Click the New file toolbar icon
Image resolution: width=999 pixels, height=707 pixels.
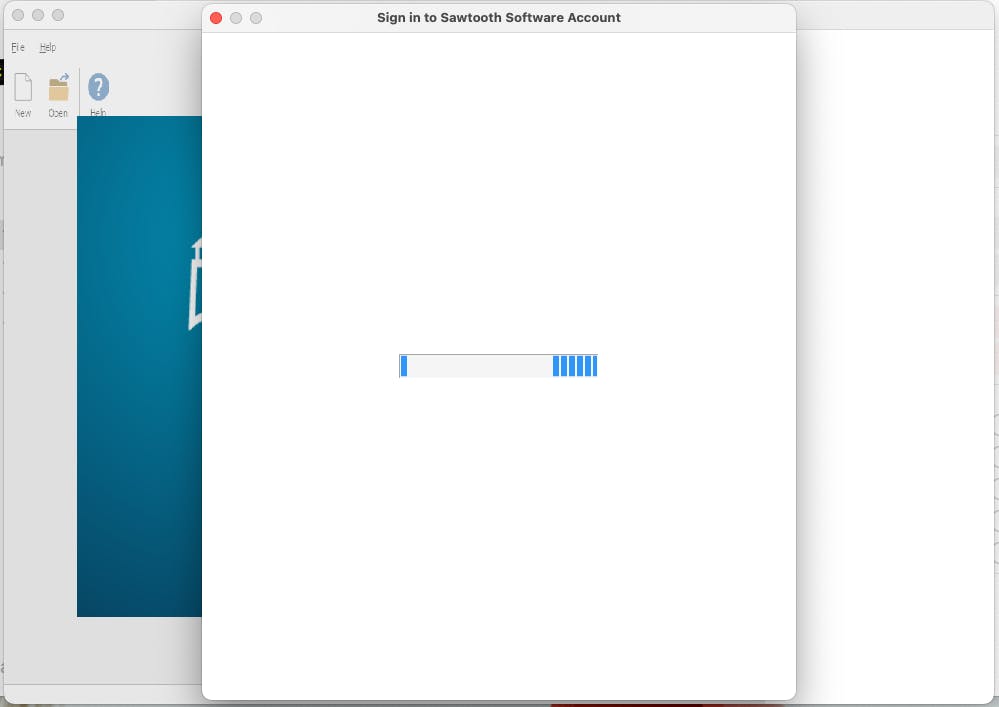pos(23,87)
